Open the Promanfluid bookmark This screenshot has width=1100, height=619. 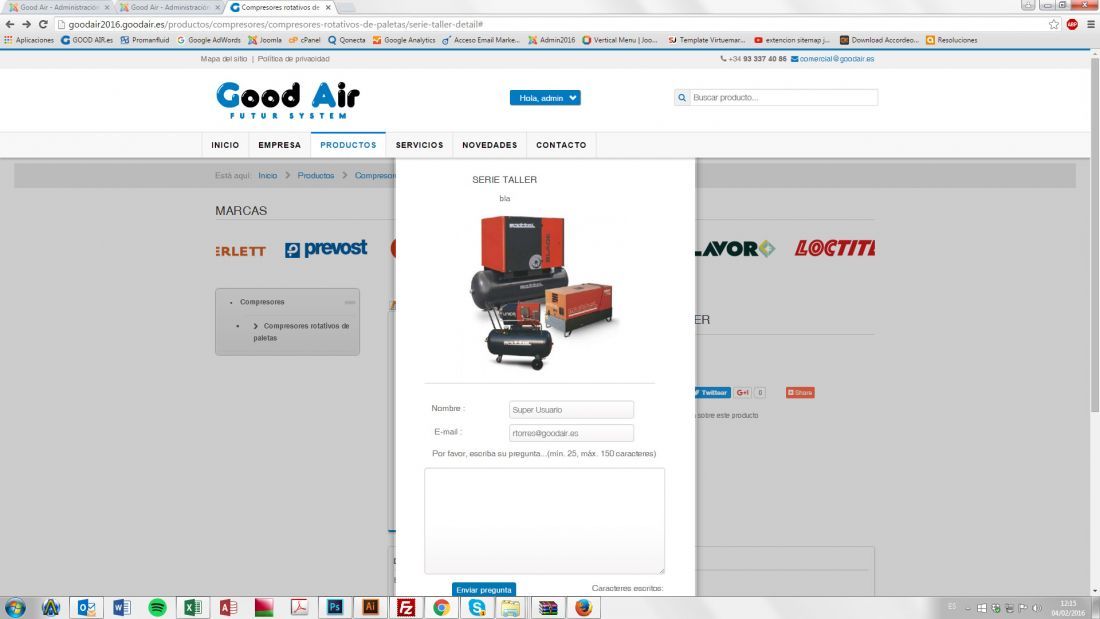click(145, 40)
